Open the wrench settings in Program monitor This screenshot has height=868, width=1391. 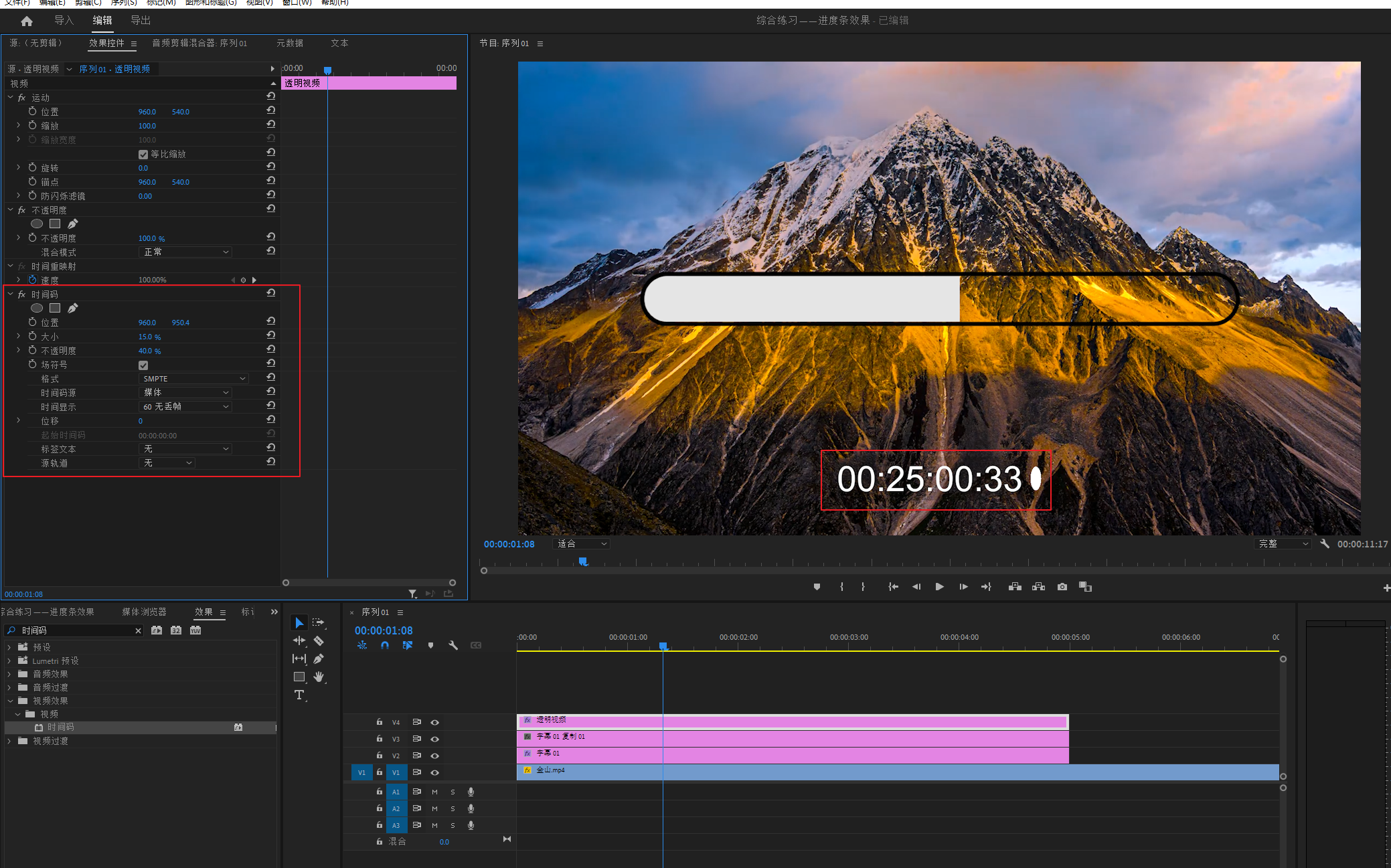click(1324, 543)
